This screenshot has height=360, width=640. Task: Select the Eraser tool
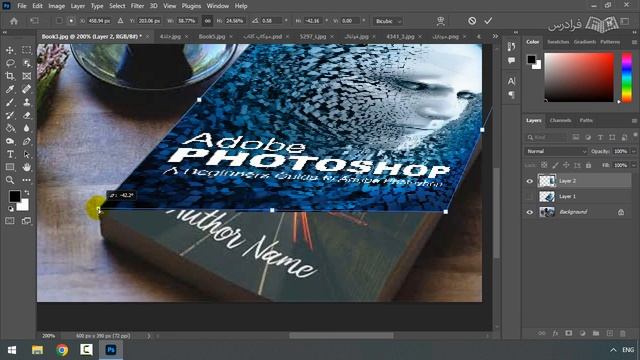(27, 115)
